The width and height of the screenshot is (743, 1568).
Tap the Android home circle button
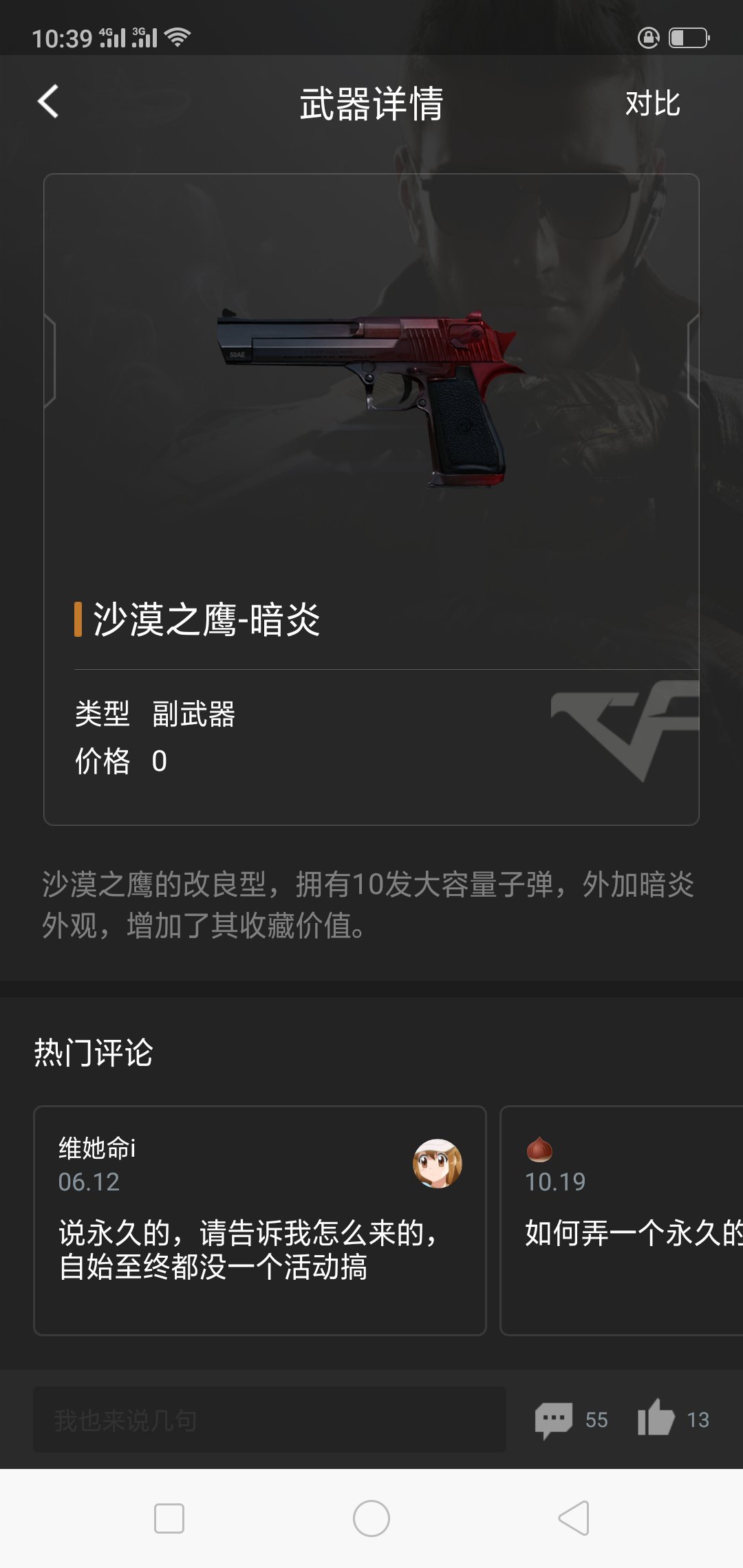coord(371,1518)
